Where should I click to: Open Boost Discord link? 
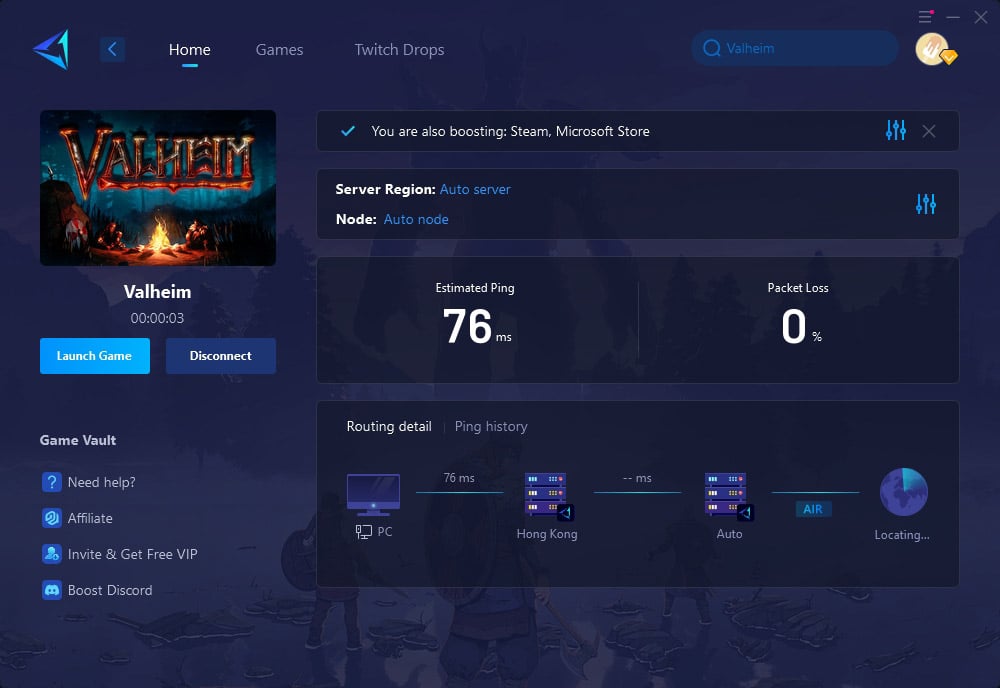[x=110, y=590]
